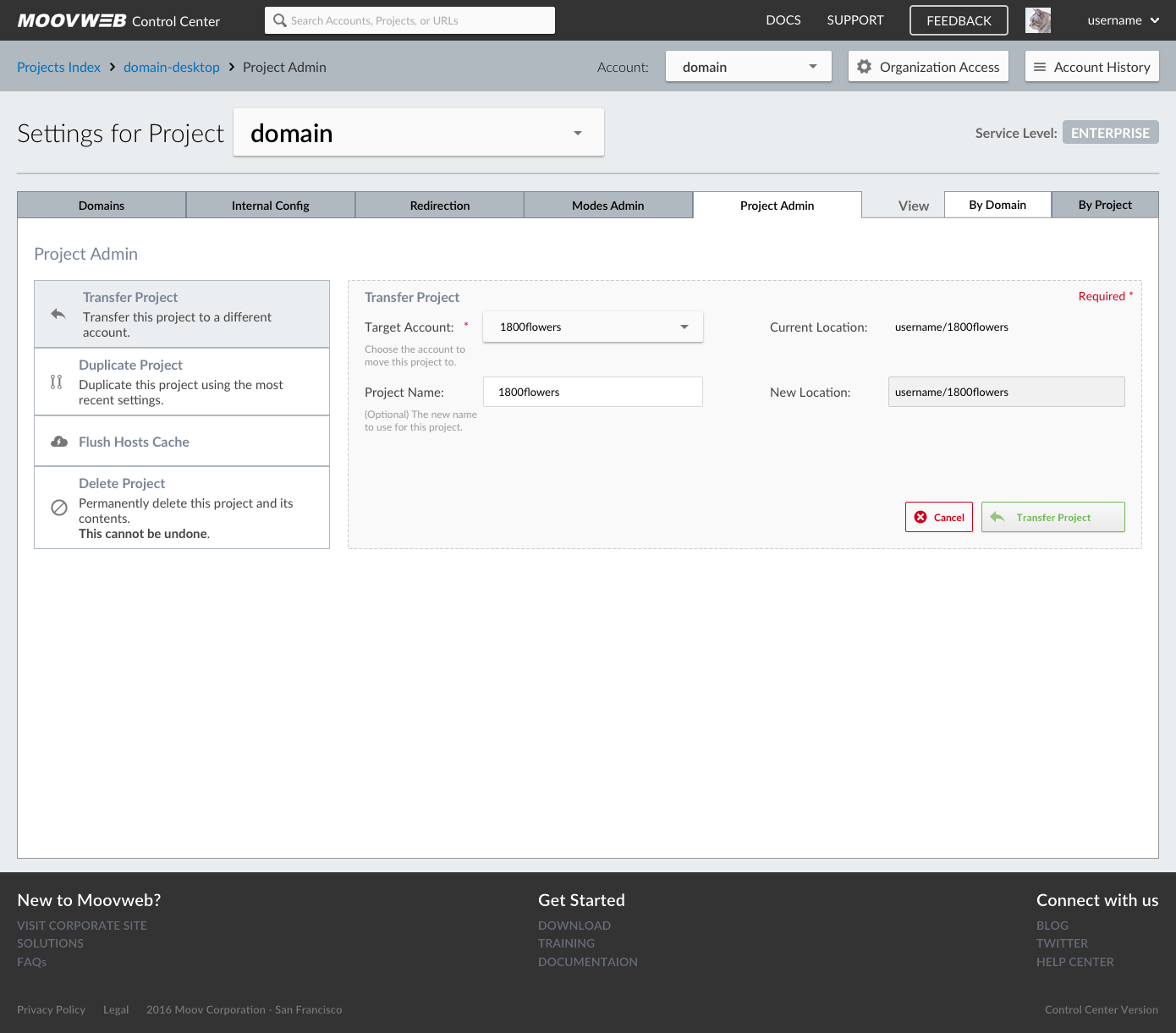Image resolution: width=1176 pixels, height=1033 pixels.
Task: Open BLOG footer link
Action: pyautogui.click(x=1052, y=926)
